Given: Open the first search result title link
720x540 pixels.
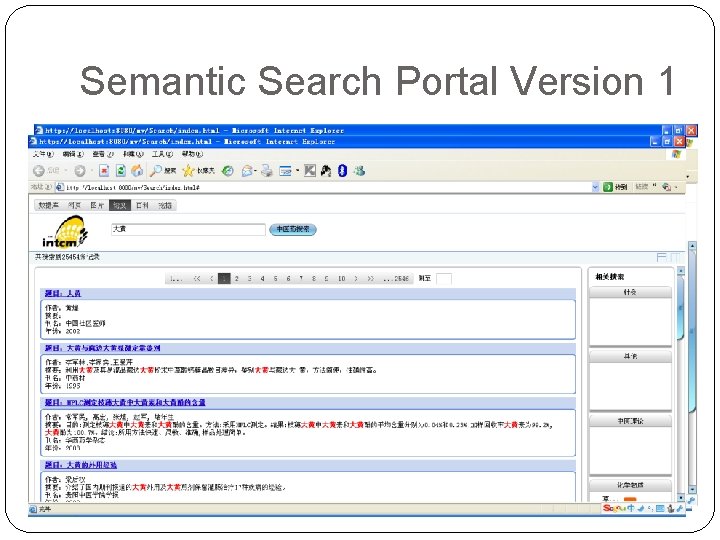Looking at the screenshot, I should pos(63,293).
